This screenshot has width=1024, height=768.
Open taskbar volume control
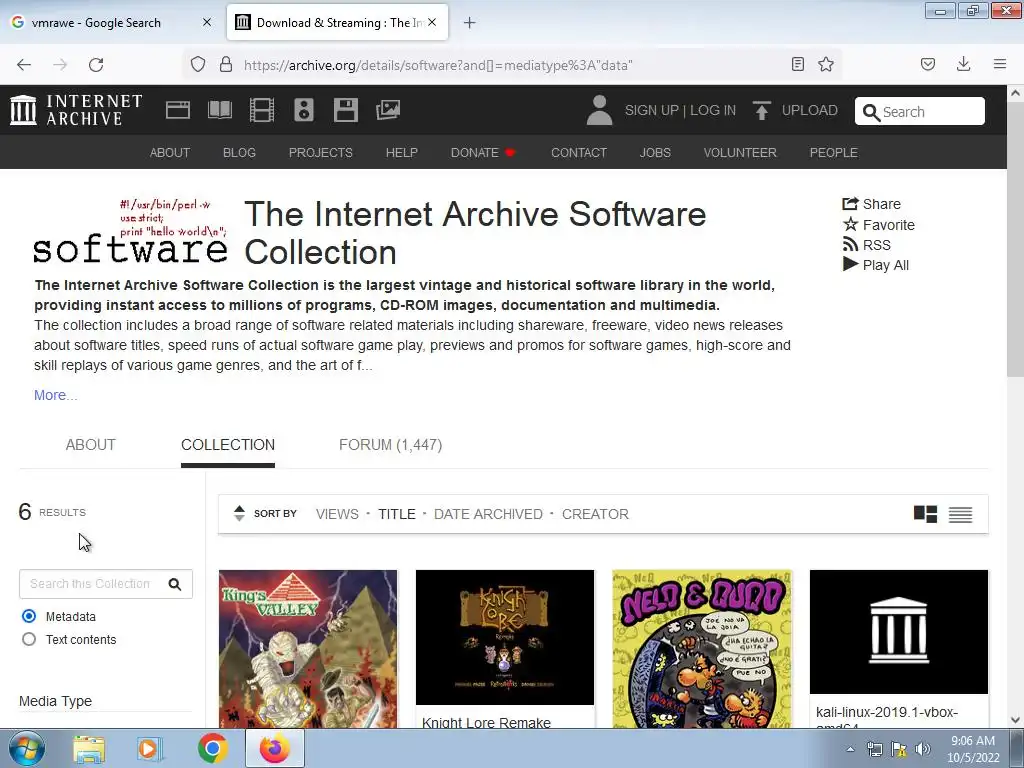click(923, 749)
